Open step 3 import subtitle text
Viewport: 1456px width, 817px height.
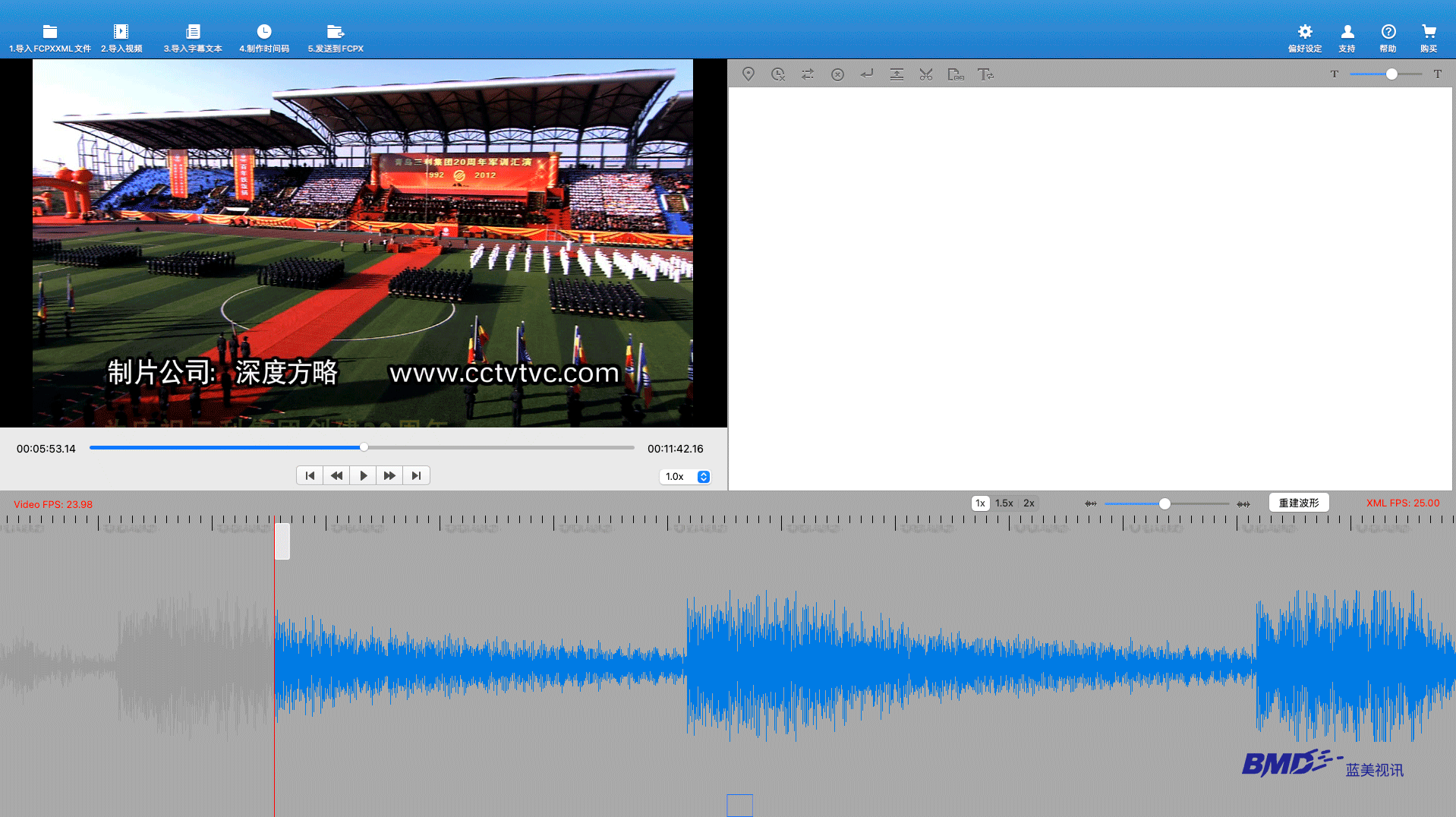pyautogui.click(x=193, y=38)
